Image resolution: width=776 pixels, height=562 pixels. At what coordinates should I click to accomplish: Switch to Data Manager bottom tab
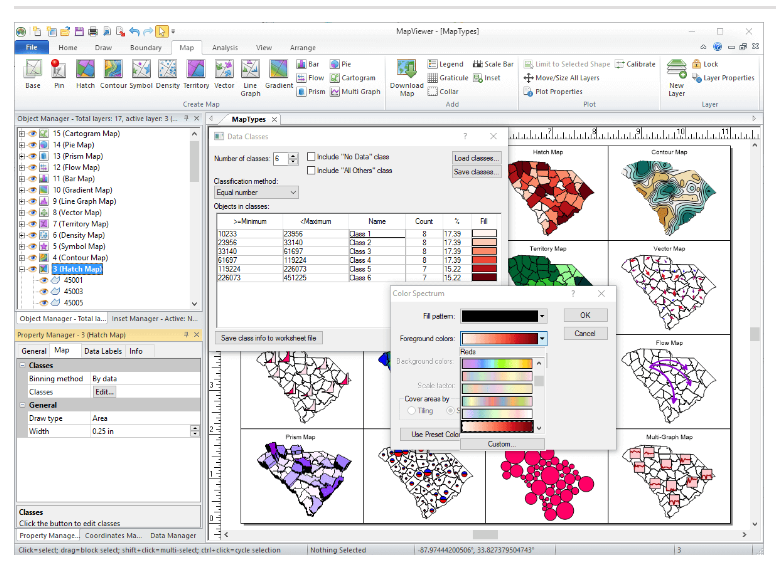pyautogui.click(x=173, y=535)
